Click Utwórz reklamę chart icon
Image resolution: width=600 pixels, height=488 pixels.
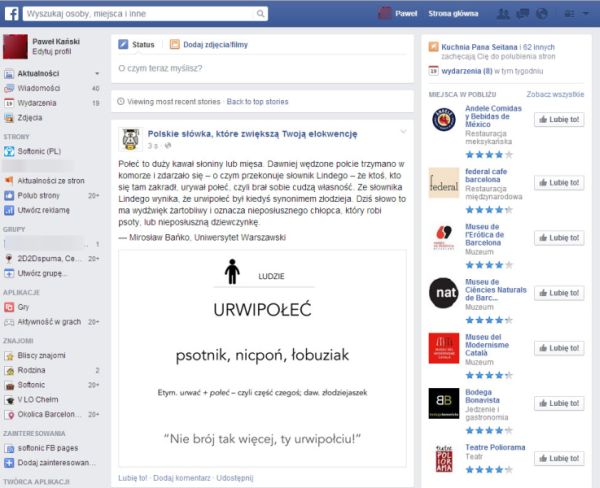click(9, 210)
